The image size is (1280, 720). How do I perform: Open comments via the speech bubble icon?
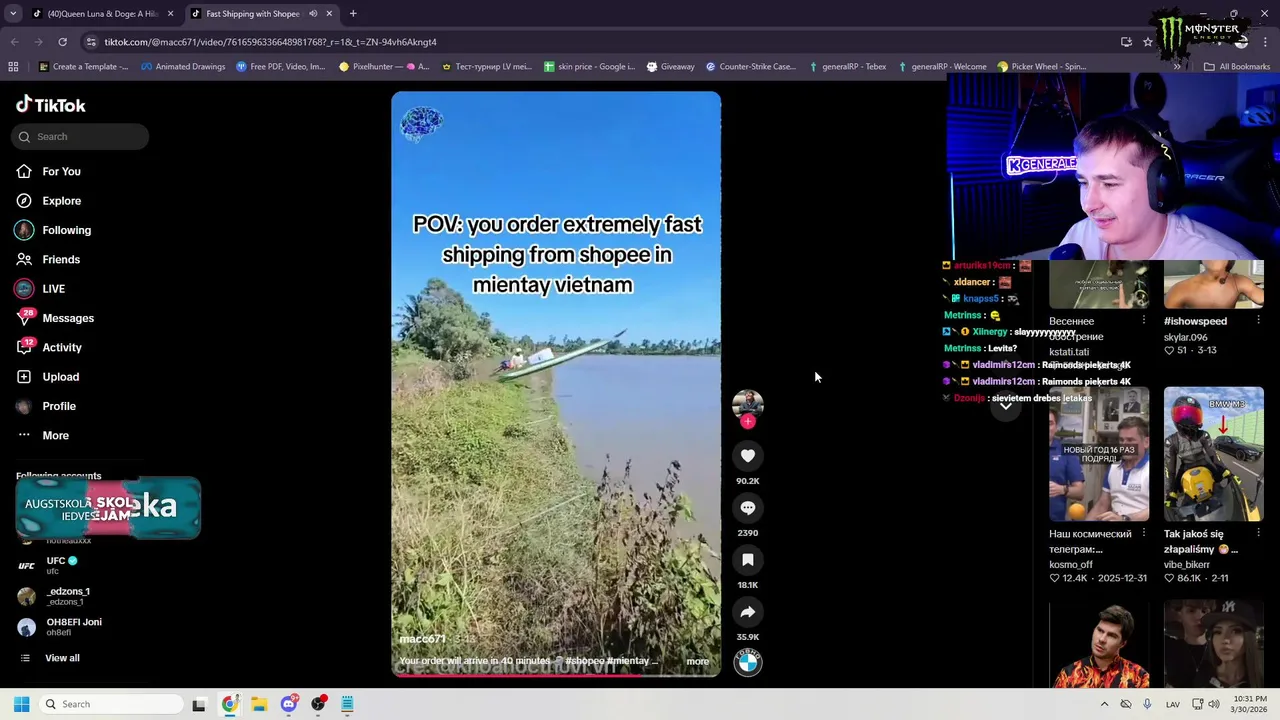pos(747,508)
